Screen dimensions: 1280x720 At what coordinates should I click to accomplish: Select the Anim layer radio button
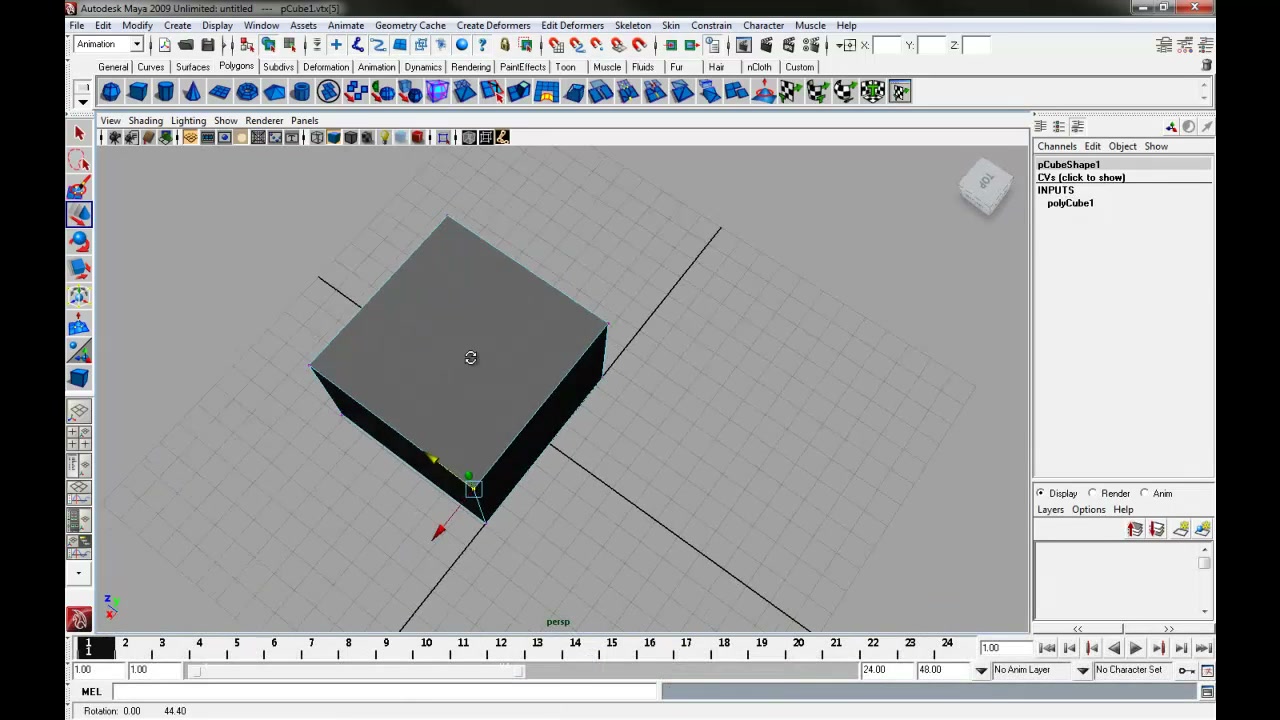[x=1144, y=493]
